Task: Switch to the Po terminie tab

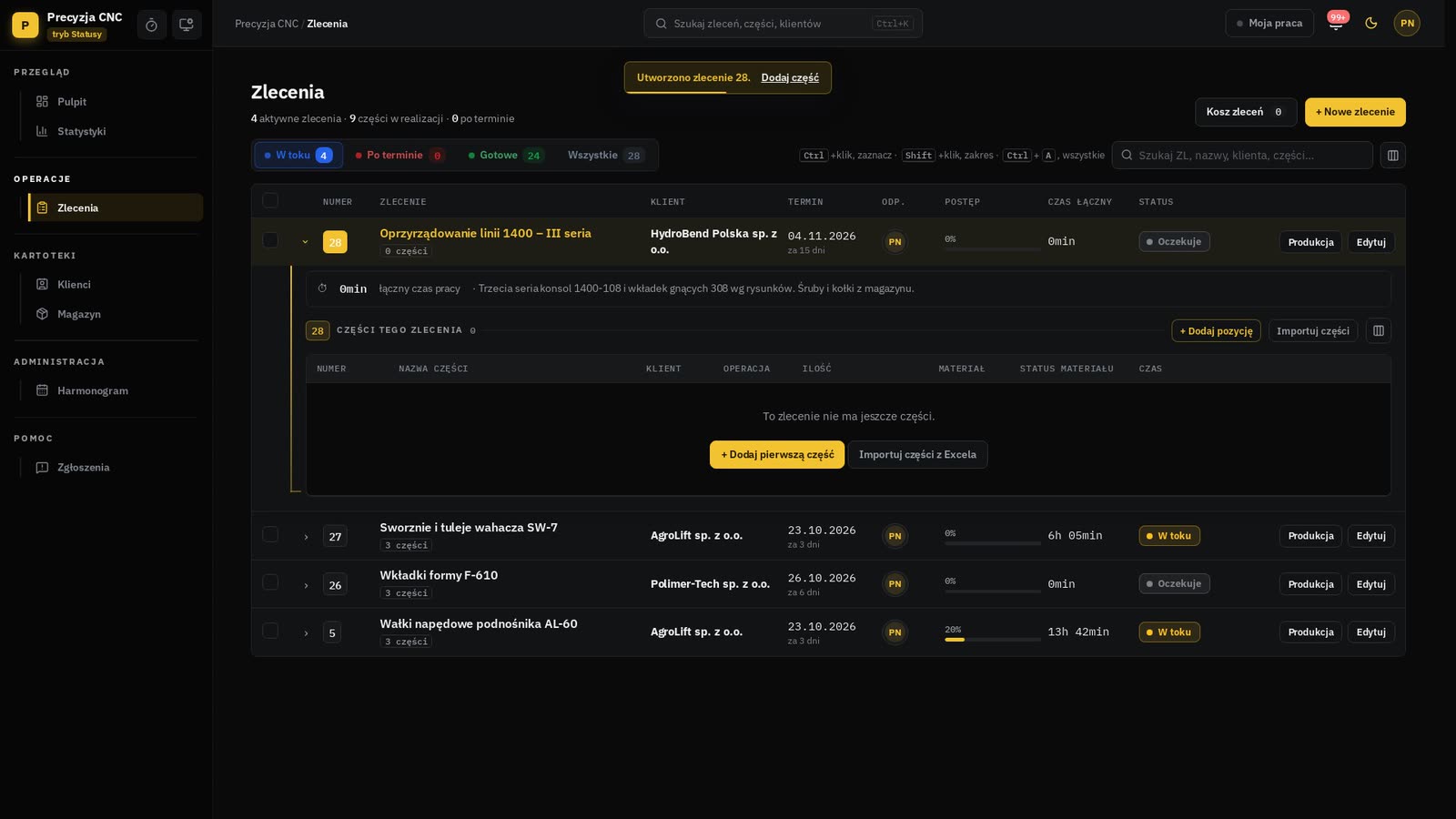Action: pos(399,155)
